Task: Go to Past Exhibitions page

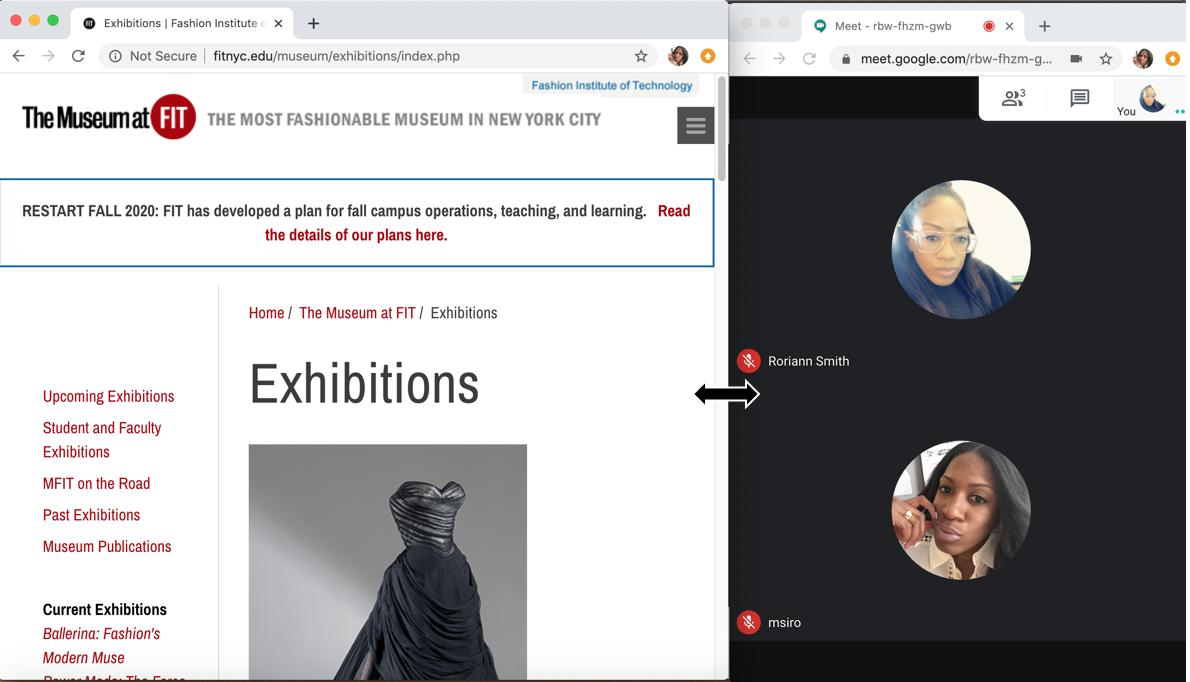Action: pyautogui.click(x=91, y=515)
